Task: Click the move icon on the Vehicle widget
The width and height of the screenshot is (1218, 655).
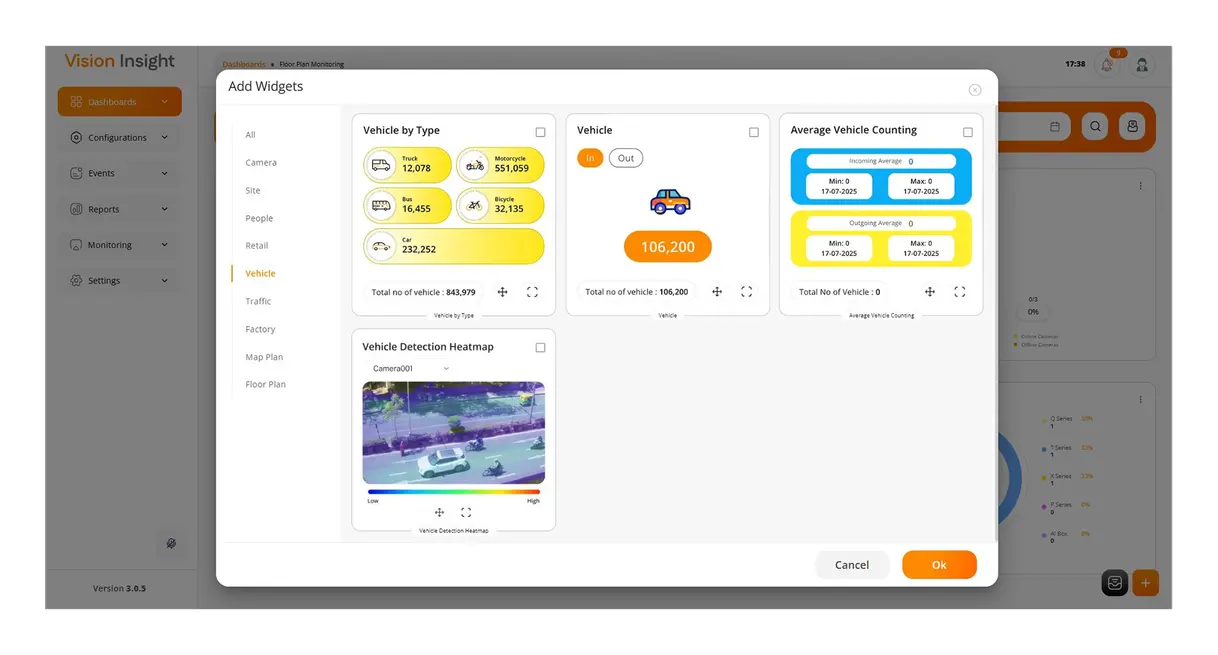Action: [717, 292]
